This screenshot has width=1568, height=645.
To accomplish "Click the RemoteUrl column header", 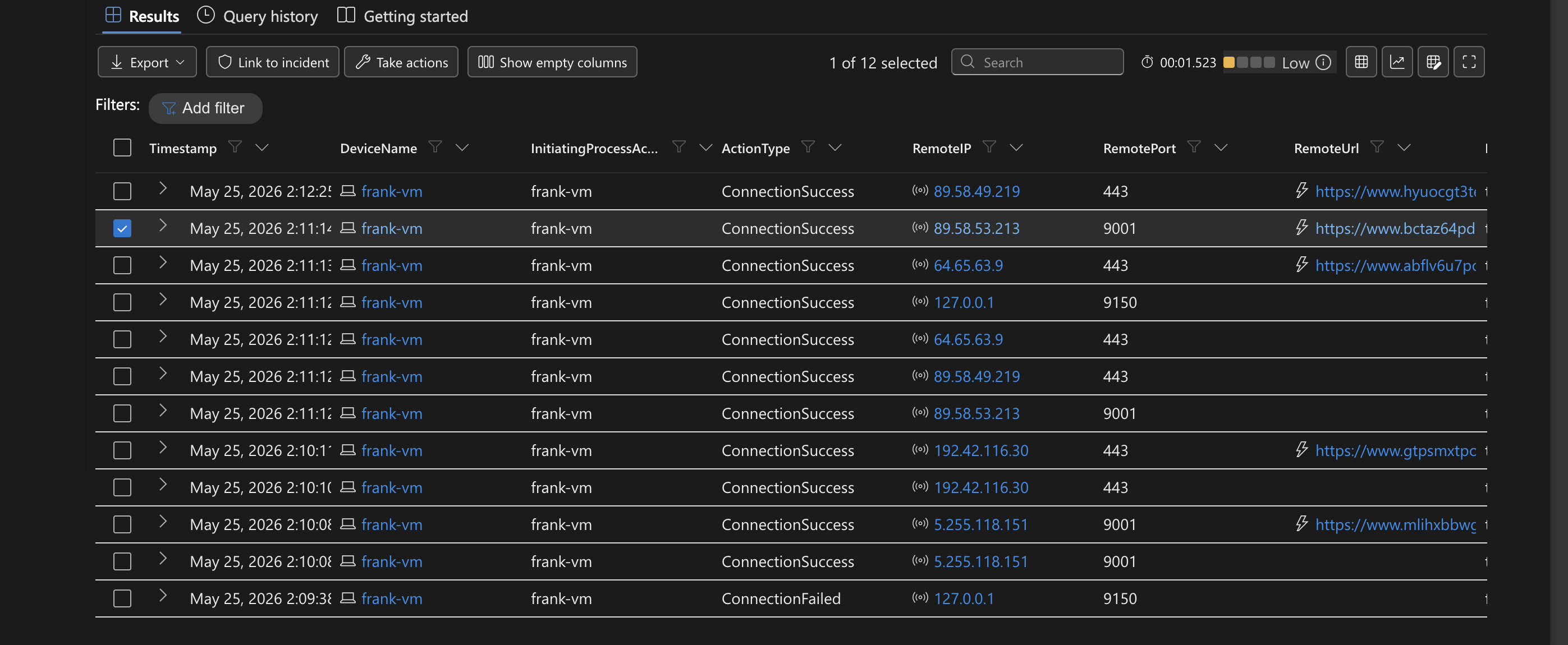I will [1326, 148].
